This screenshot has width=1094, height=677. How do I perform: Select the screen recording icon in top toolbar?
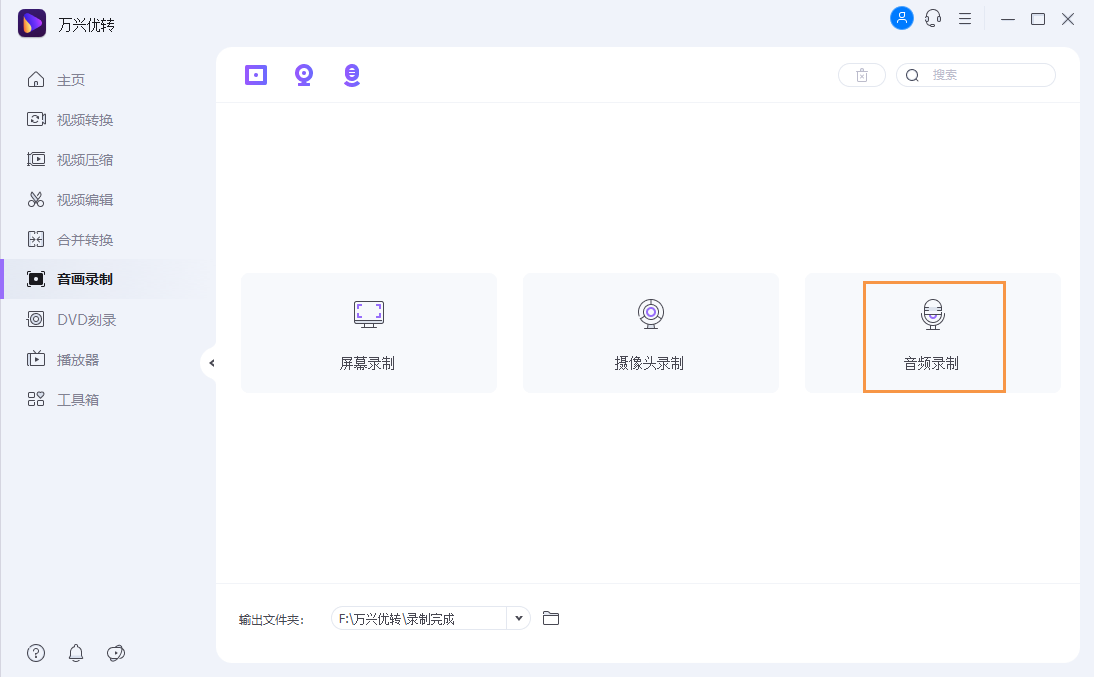[255, 75]
